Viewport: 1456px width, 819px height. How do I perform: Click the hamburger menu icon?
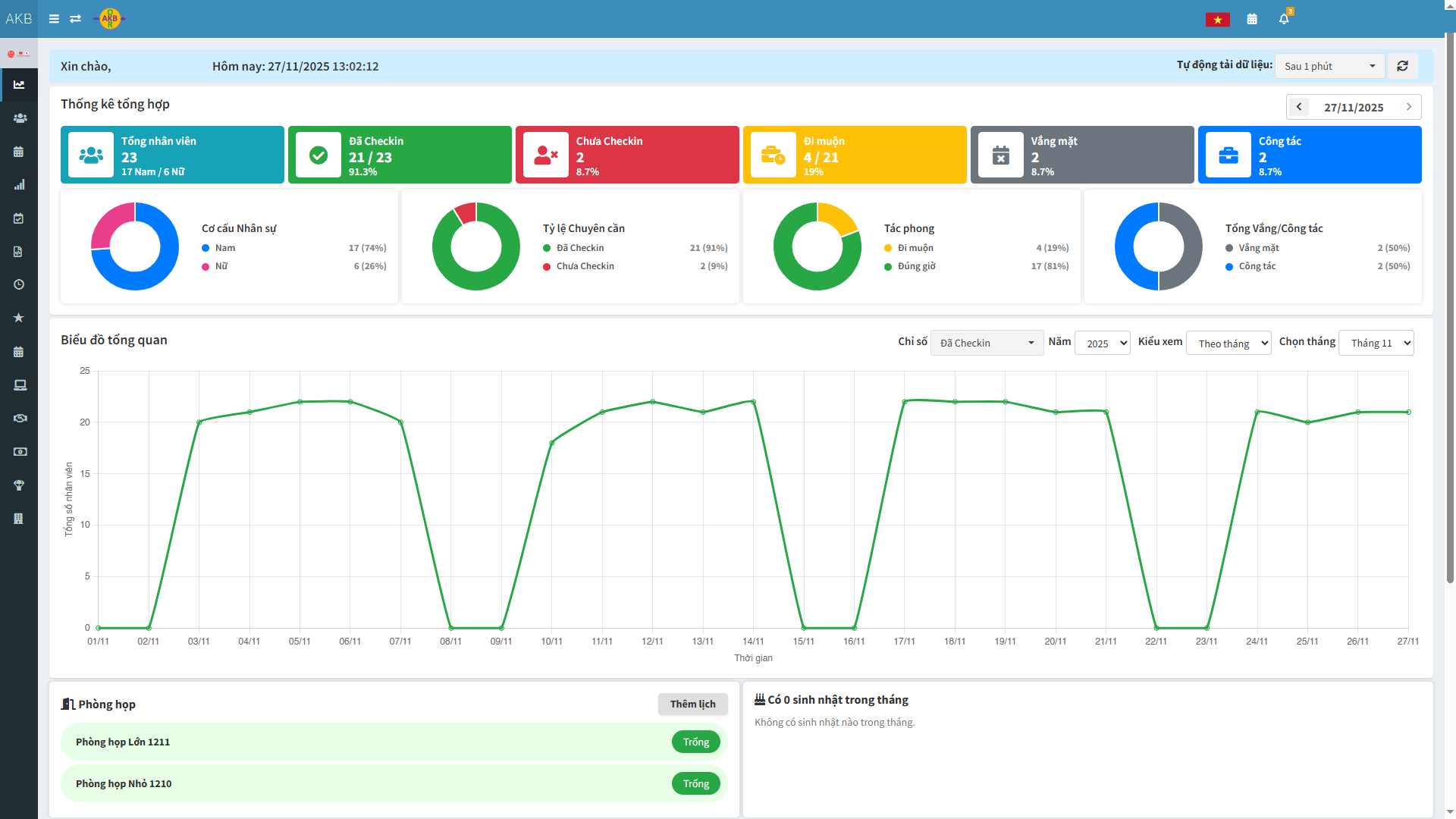(54, 19)
